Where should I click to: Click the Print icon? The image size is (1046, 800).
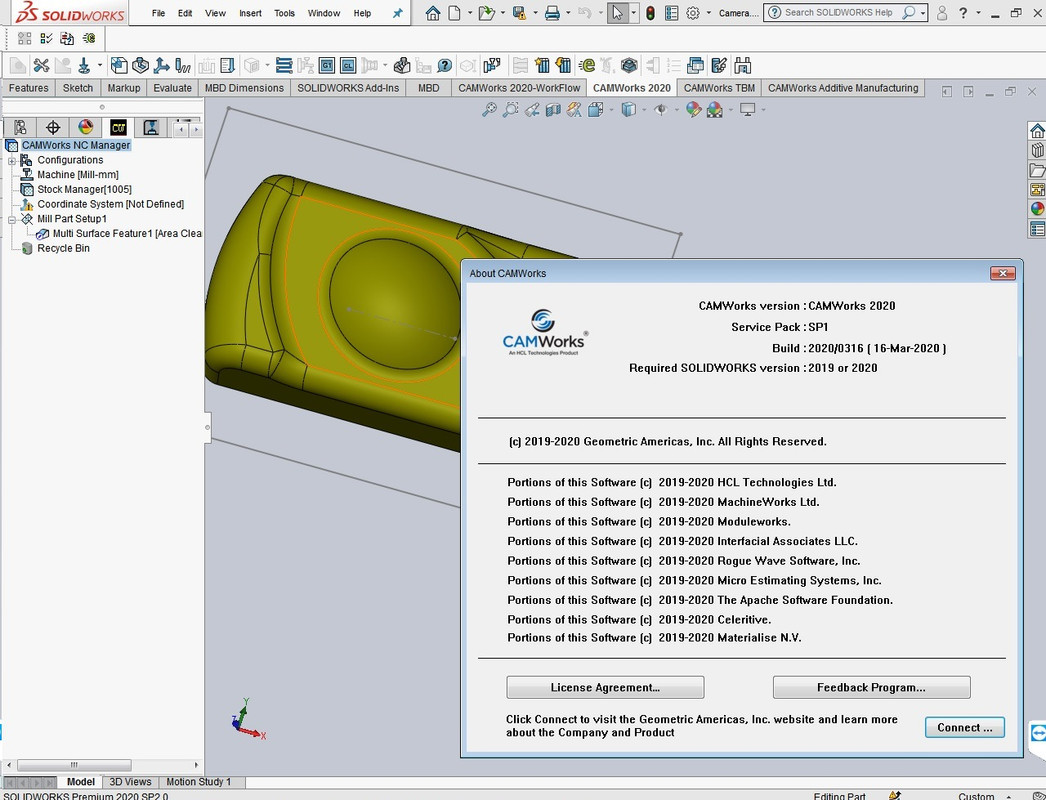552,13
